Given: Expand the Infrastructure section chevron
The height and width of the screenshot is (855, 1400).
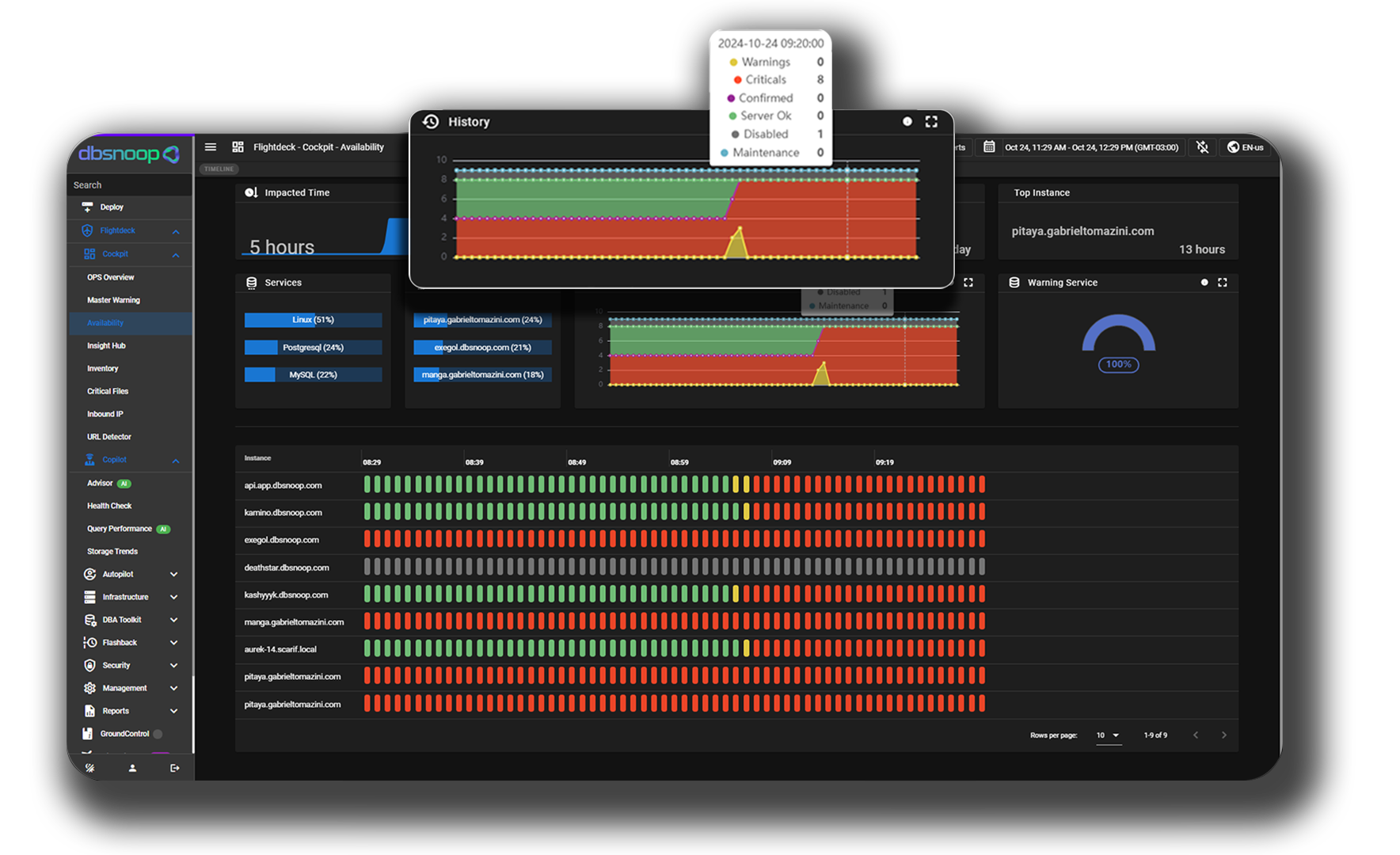Looking at the screenshot, I should pos(173,597).
